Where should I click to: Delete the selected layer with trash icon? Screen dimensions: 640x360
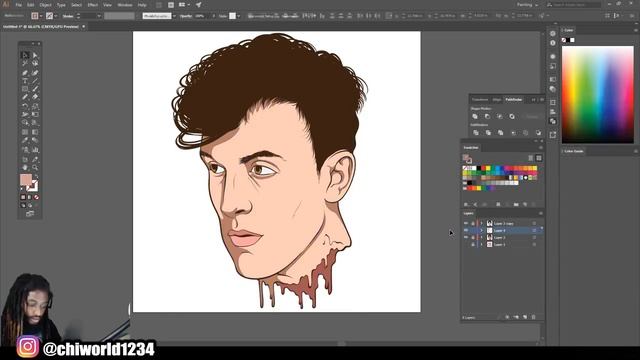[x=533, y=317]
